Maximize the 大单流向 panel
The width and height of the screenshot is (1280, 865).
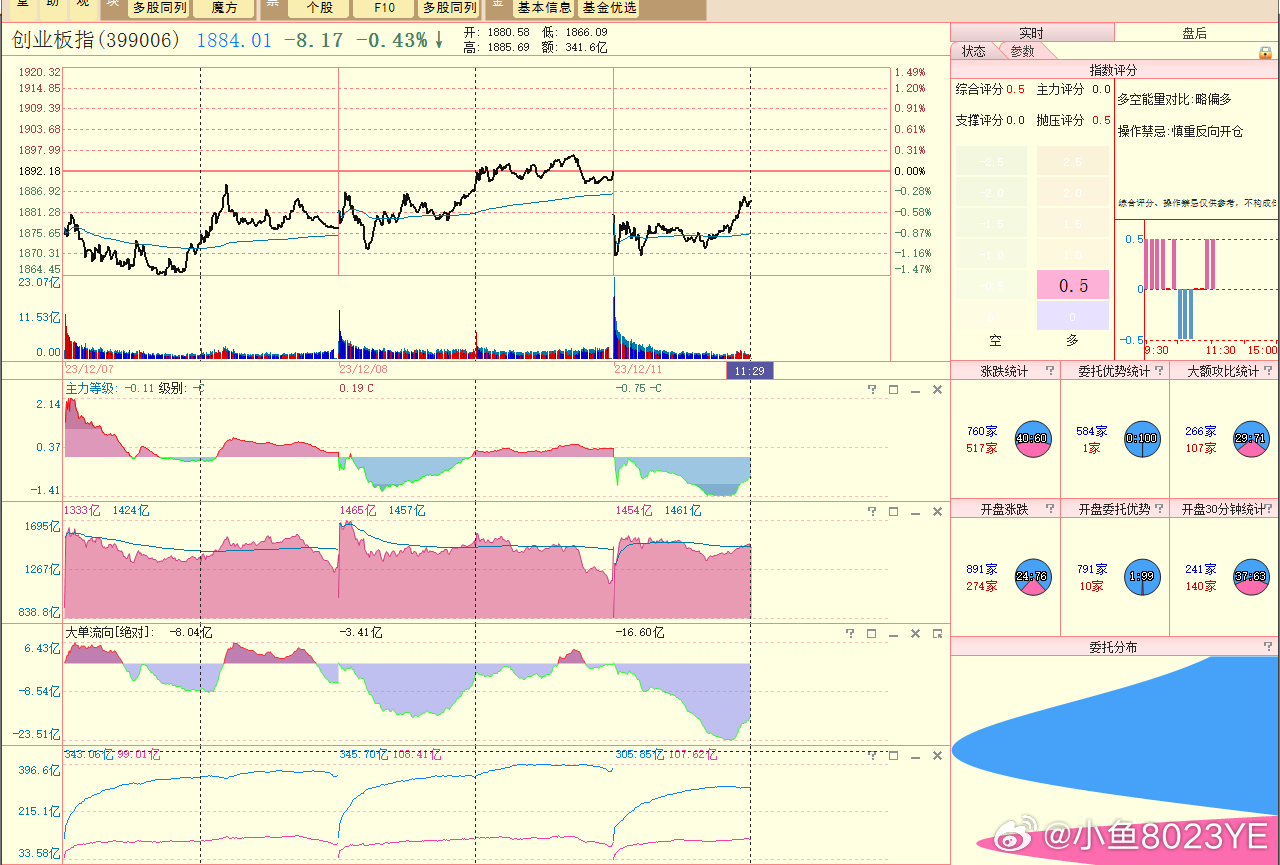pyautogui.click(x=871, y=634)
